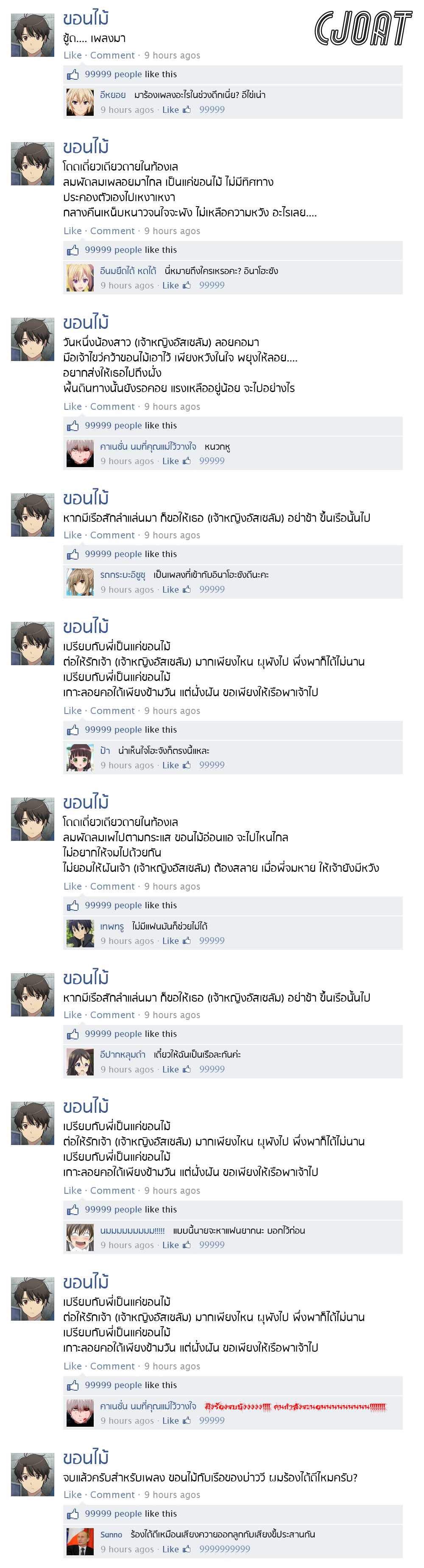This screenshot has width=424, height=1568.
Task: Click thumb icon in รถกระบะอิซูซุ's comment
Action: coord(186,589)
